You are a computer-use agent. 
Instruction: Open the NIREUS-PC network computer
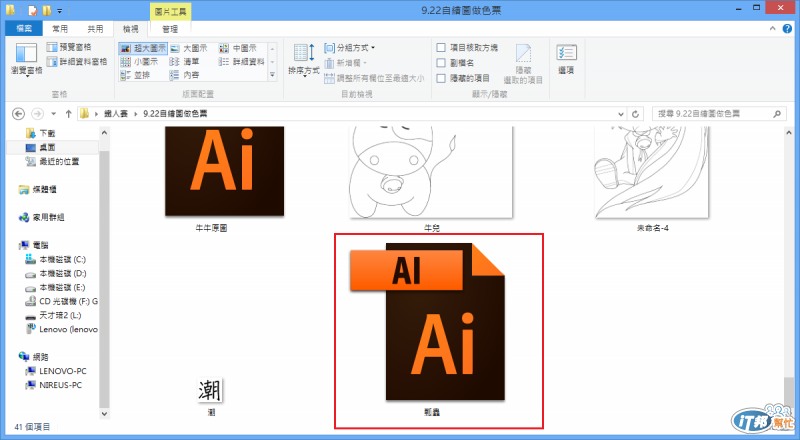(x=54, y=385)
